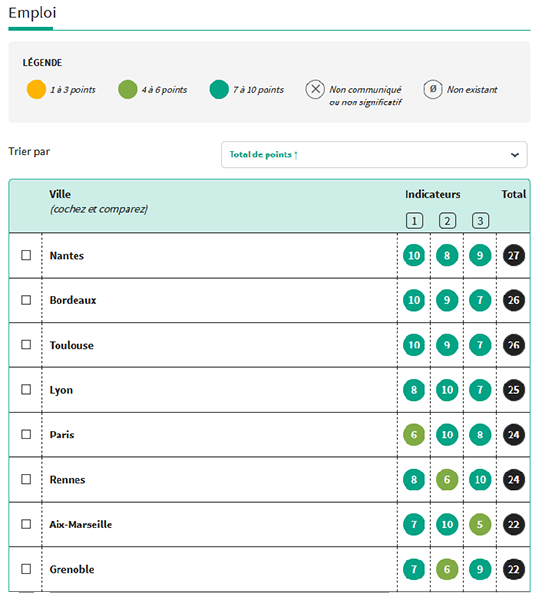Tick the Lyon comparison checkbox
This screenshot has width=539, height=600.
[26, 390]
